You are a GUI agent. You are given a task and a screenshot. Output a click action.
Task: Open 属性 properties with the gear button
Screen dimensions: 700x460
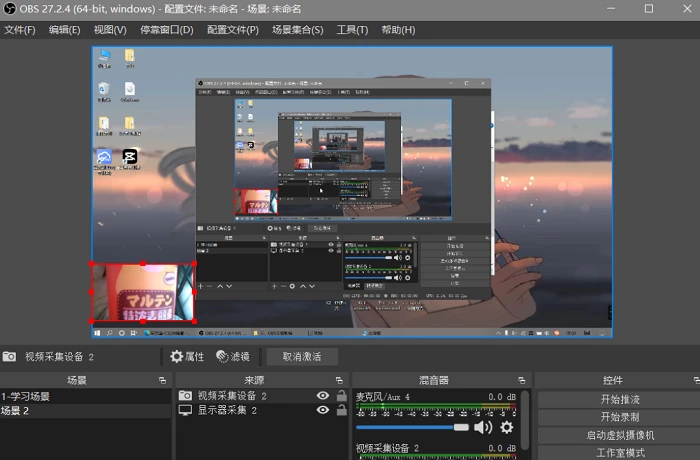(x=187, y=356)
